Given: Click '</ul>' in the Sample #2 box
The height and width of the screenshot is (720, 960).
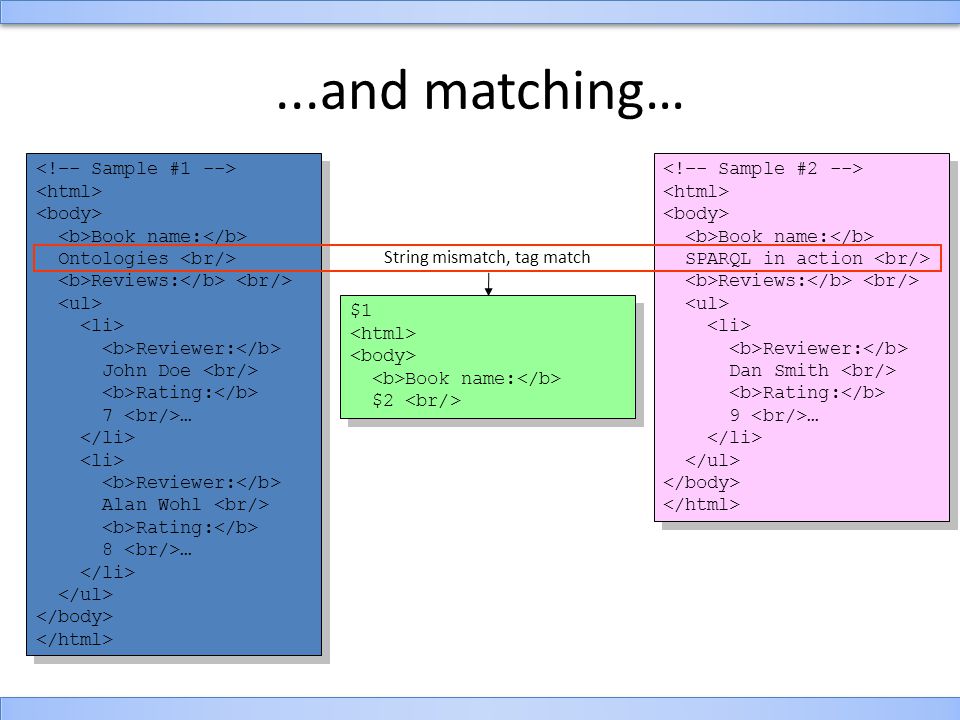Looking at the screenshot, I should 713,460.
